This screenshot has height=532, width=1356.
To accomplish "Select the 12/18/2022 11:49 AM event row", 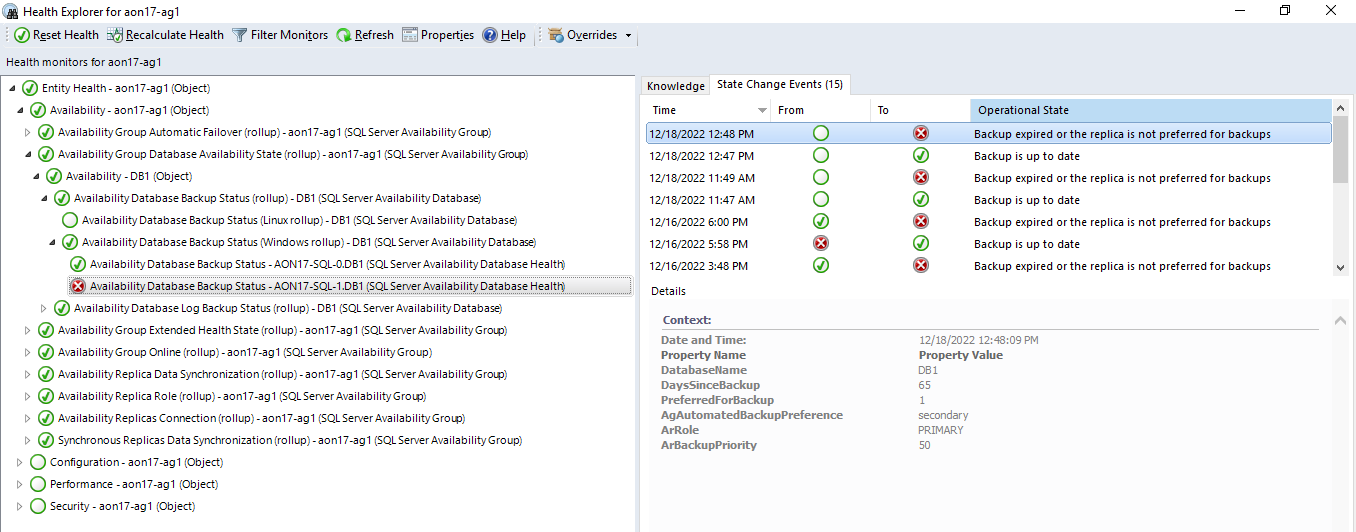I will tap(988, 177).
